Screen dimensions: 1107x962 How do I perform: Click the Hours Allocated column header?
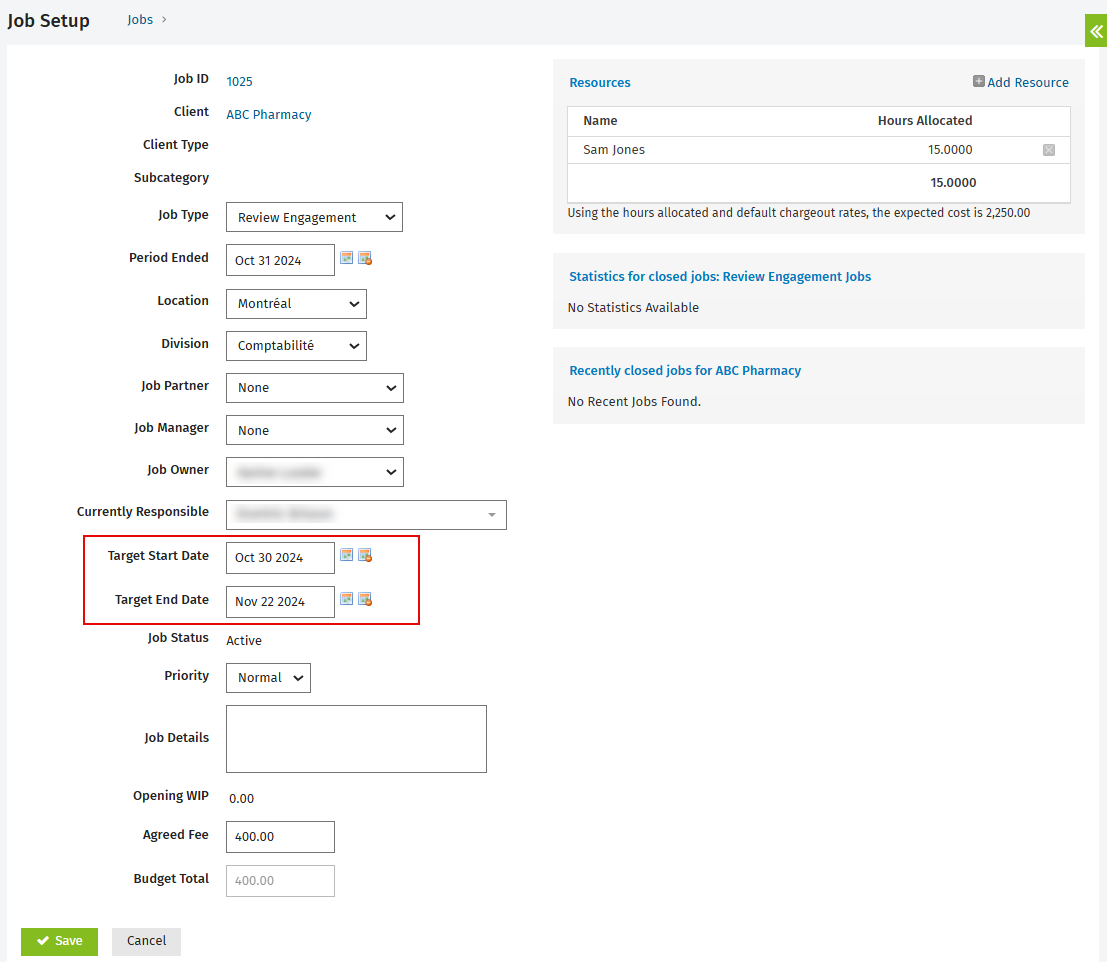tap(925, 121)
